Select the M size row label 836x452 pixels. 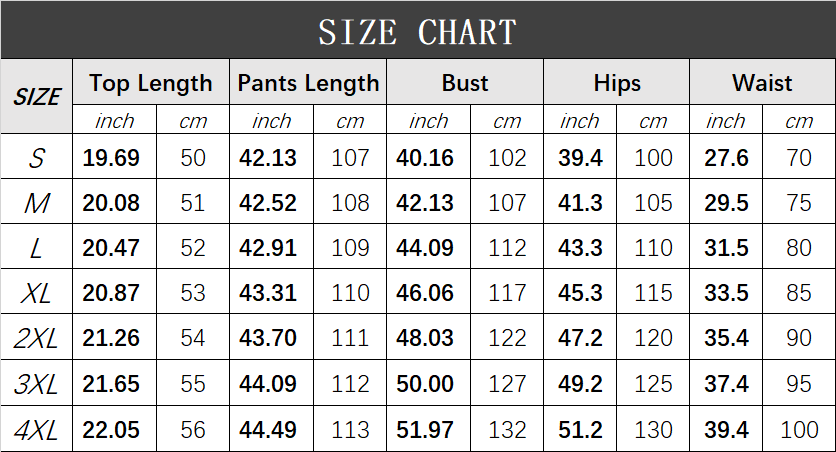tap(37, 204)
